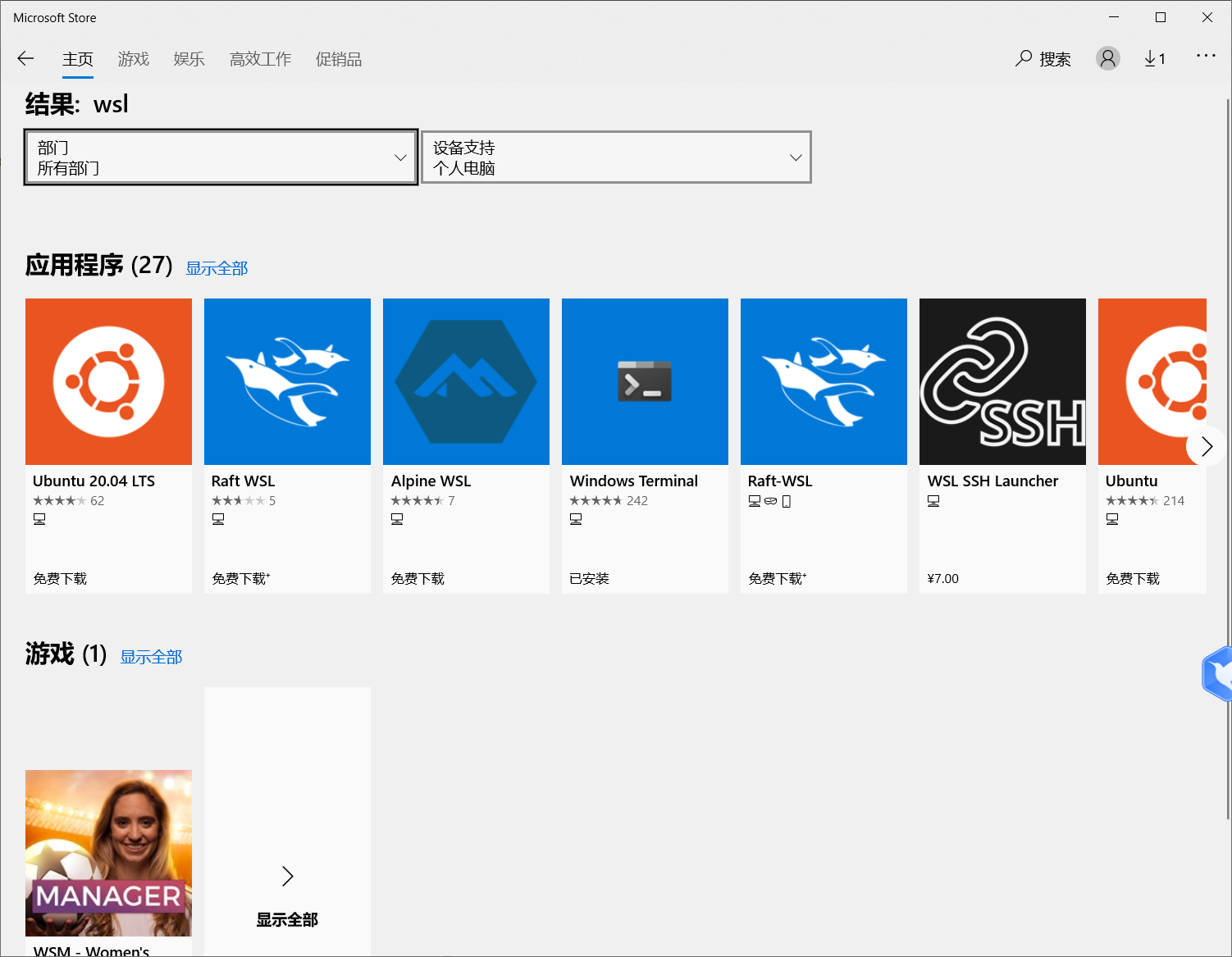Image resolution: width=1232 pixels, height=957 pixels.
Task: Click 已安装 under Windows Terminal
Action: pyautogui.click(x=590, y=579)
